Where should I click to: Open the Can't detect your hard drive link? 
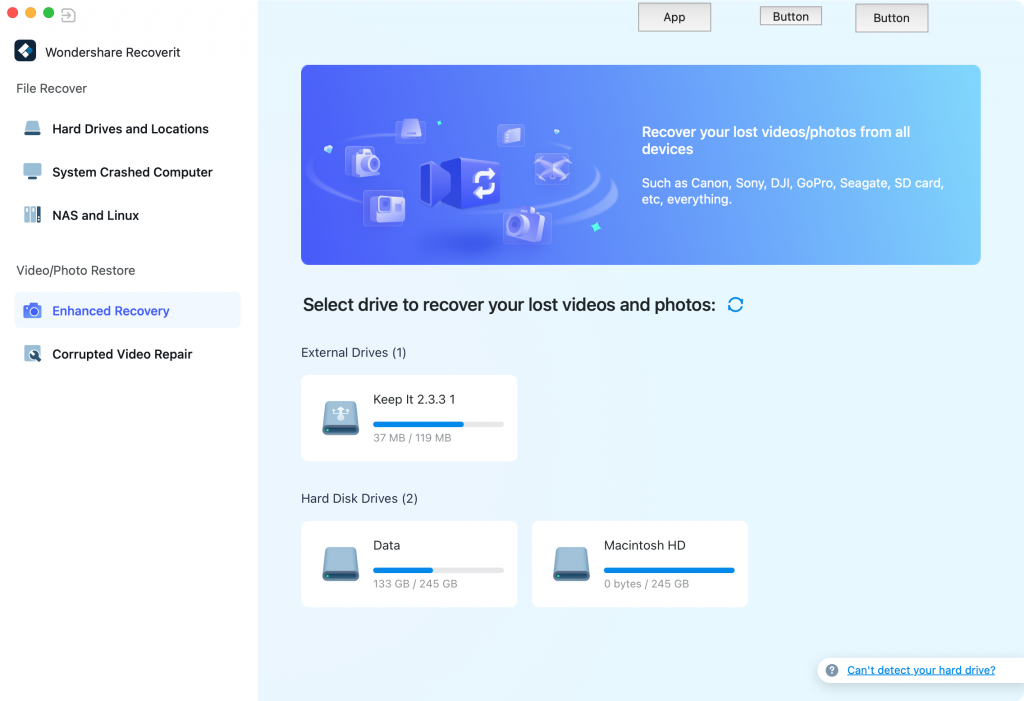pyautogui.click(x=921, y=670)
